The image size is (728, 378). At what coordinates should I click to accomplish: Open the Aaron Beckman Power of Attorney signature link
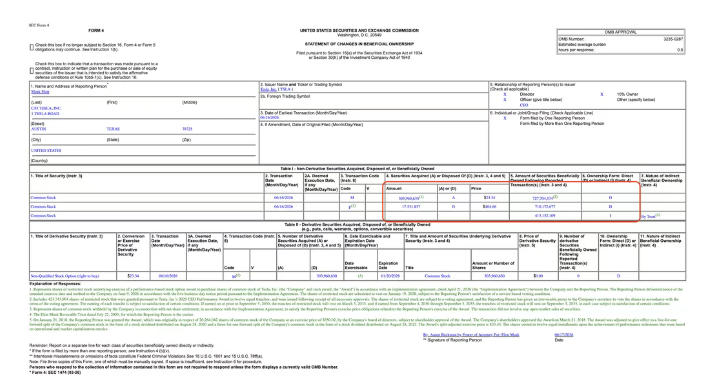(471, 334)
